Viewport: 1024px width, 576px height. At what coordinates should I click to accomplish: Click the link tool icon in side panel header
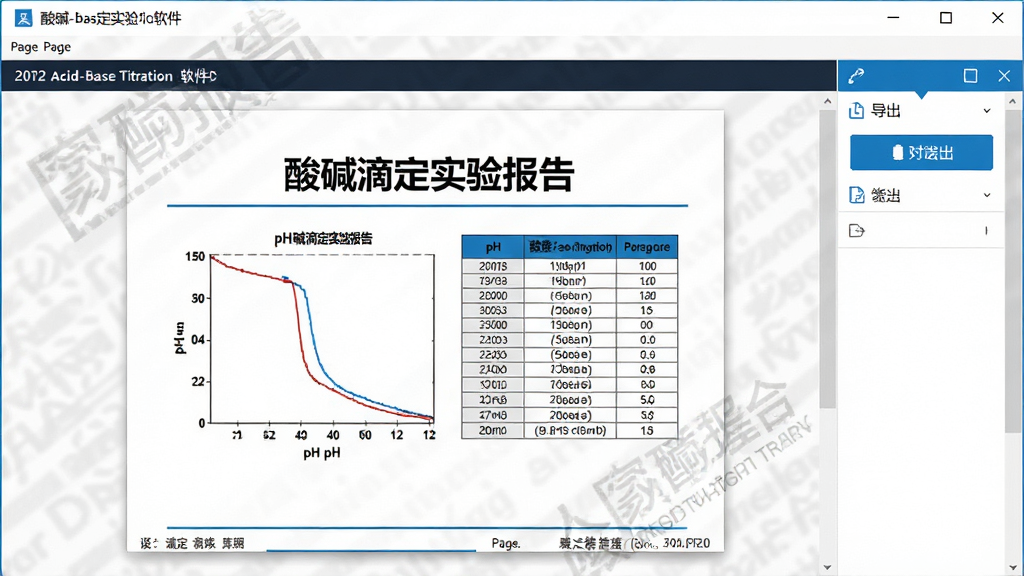[x=856, y=76]
